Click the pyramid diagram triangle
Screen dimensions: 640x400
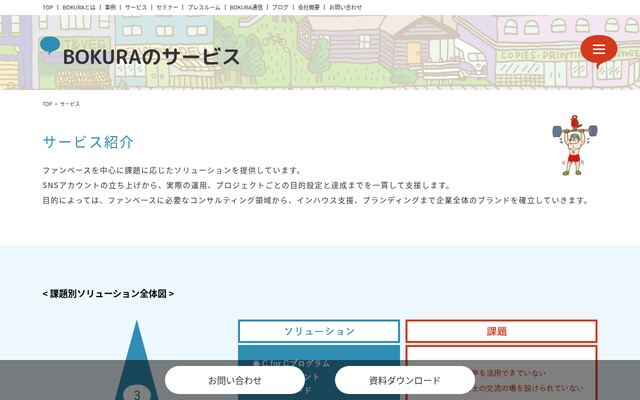click(x=137, y=360)
